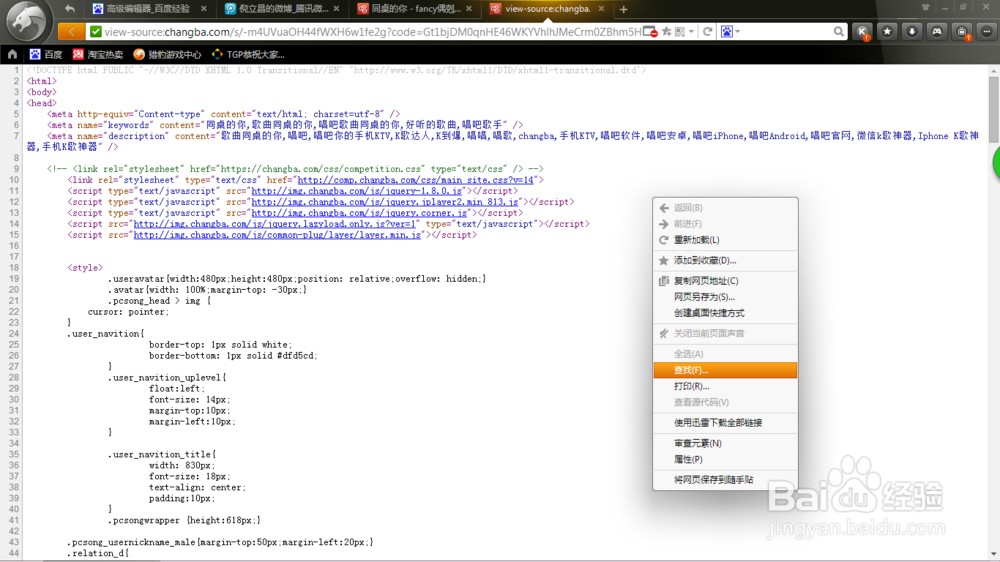Open favorites star toolbar button

click(x=887, y=31)
